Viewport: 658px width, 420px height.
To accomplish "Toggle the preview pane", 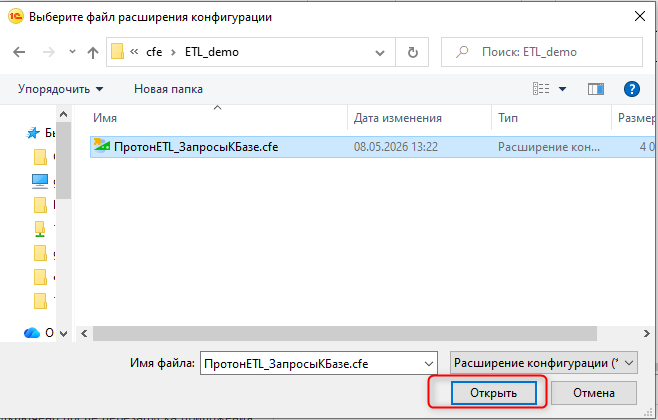I will (595, 89).
